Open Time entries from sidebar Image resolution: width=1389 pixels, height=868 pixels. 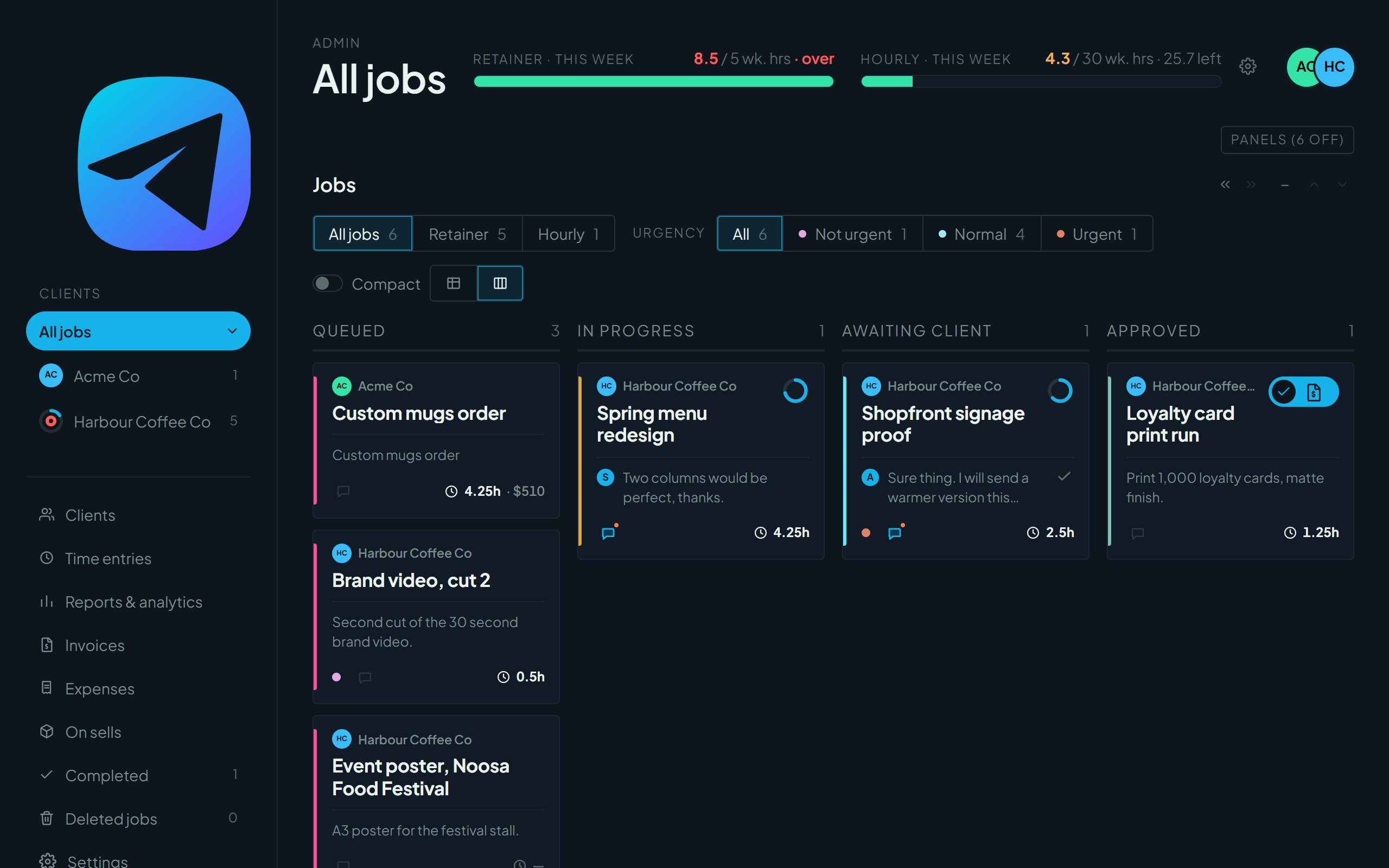(x=138, y=559)
